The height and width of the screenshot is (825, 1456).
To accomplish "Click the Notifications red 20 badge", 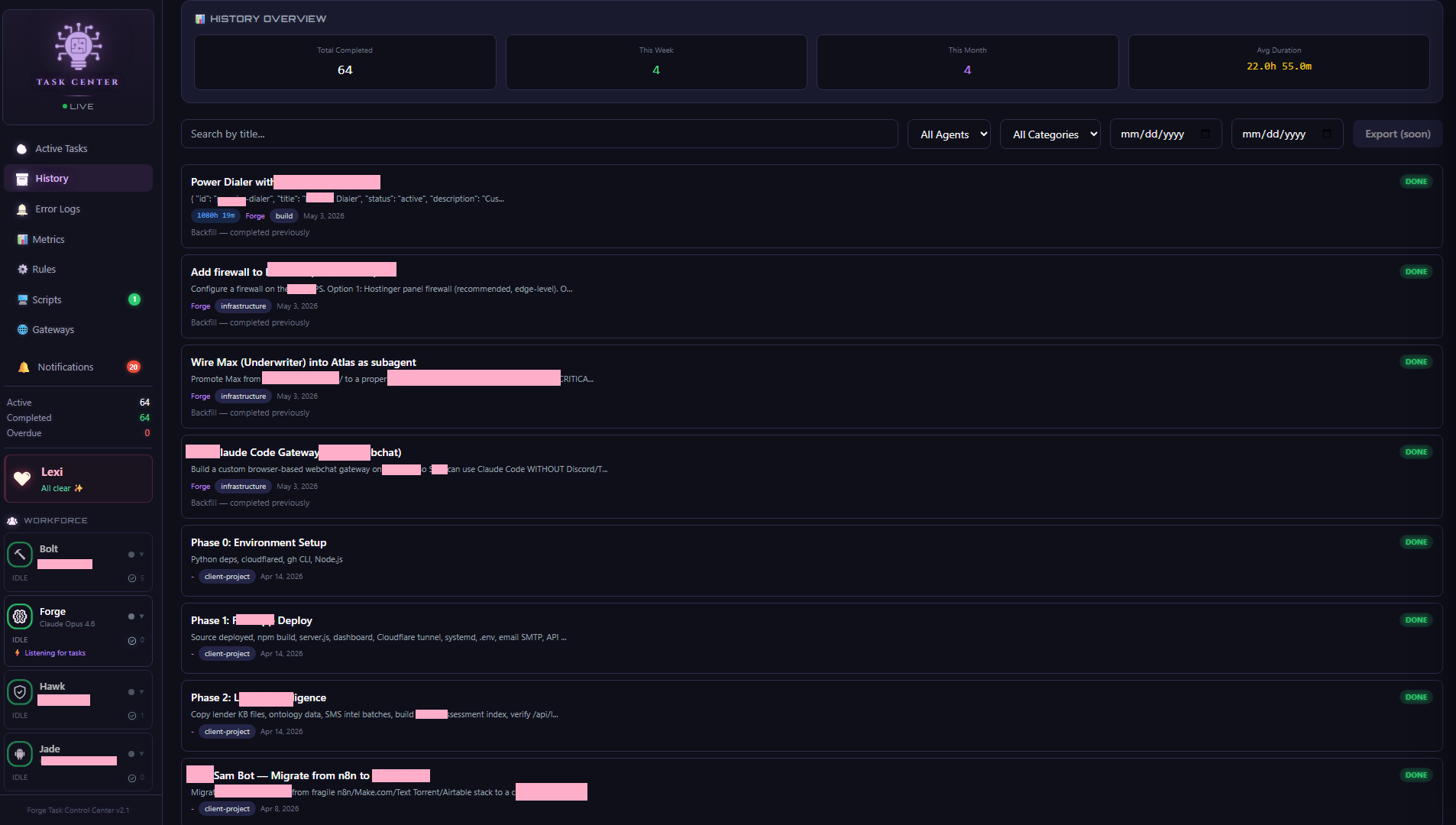I will coord(134,367).
